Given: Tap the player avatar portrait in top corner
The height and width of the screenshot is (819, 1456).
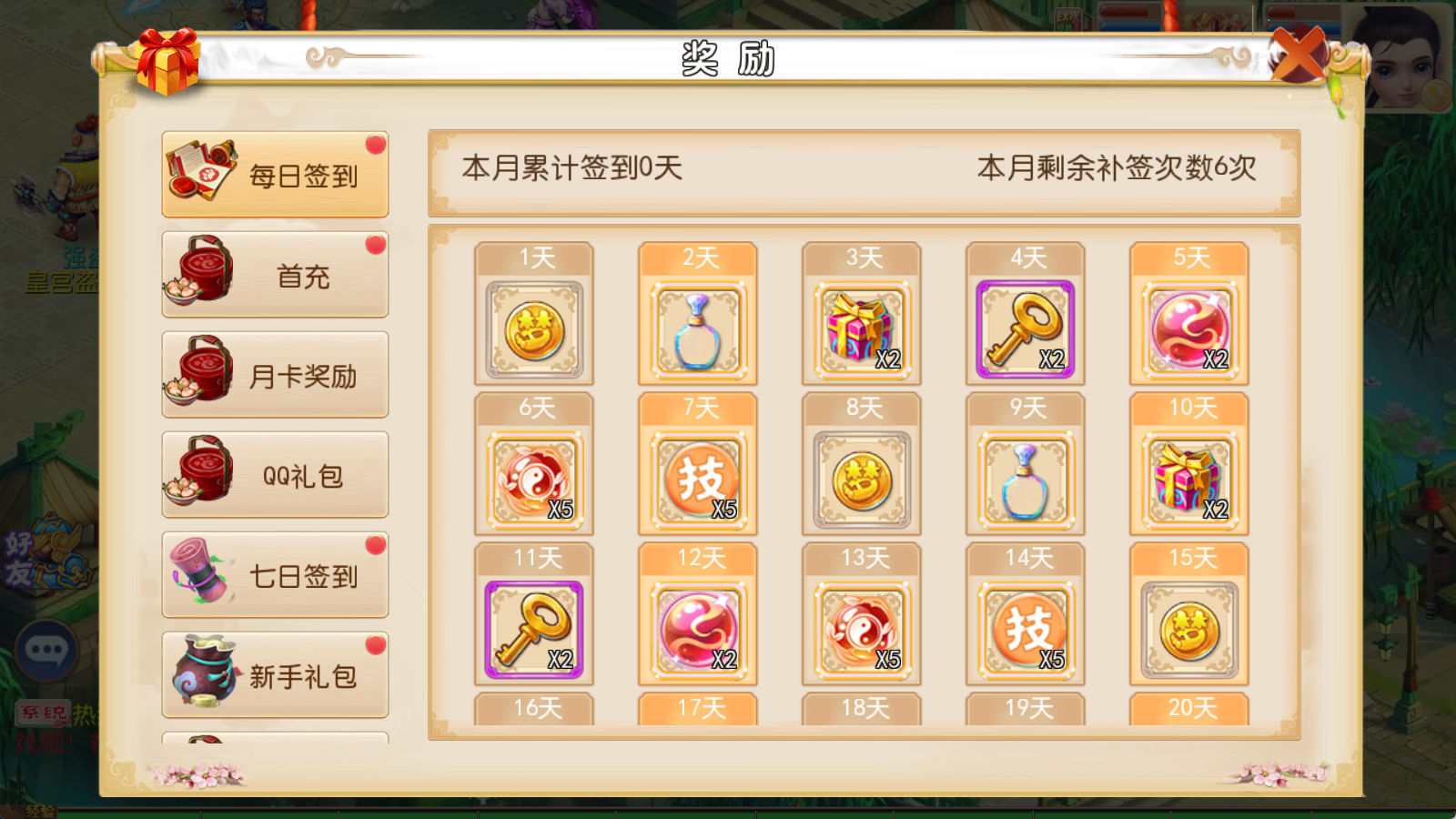Looking at the screenshot, I should [x=1401, y=56].
